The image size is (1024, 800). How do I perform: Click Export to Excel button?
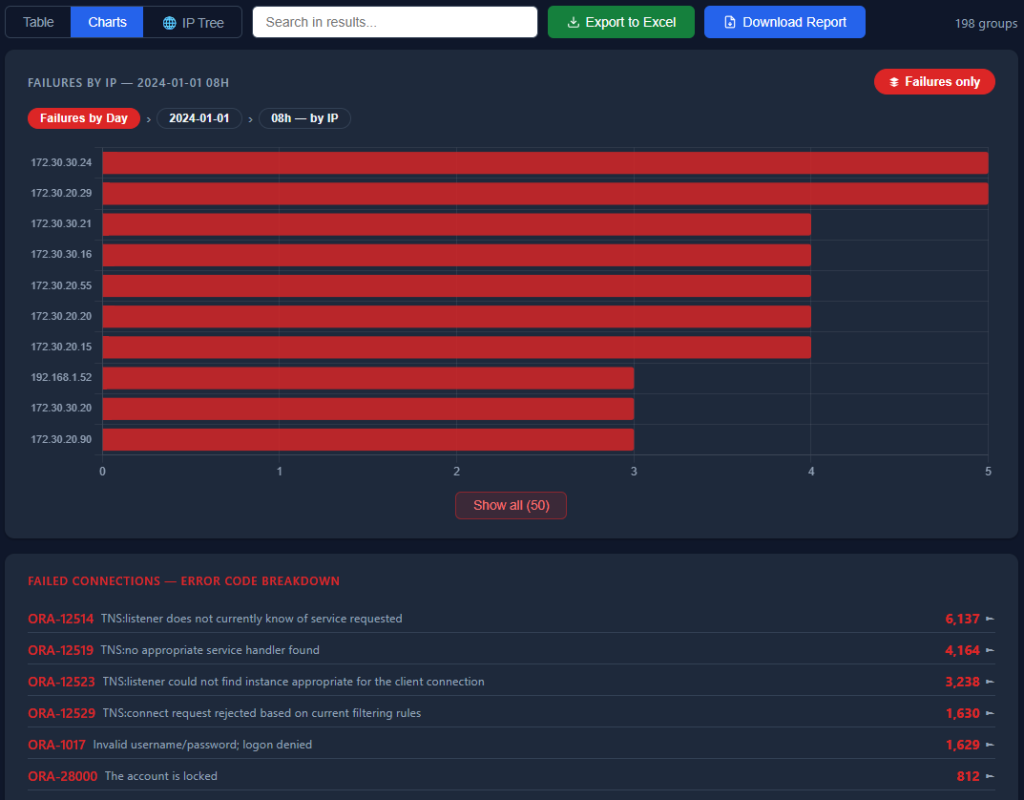(621, 22)
